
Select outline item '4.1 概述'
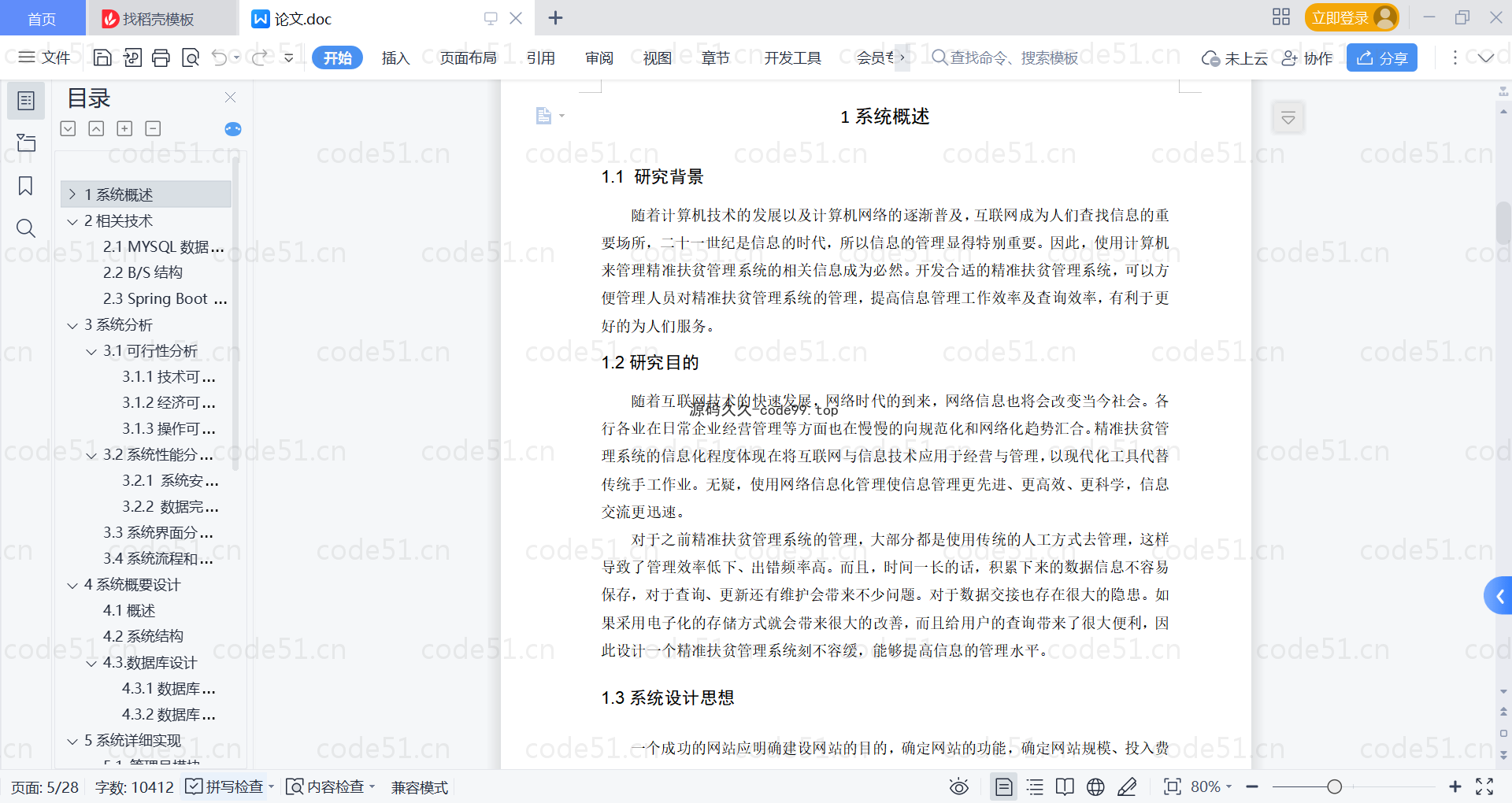(129, 611)
